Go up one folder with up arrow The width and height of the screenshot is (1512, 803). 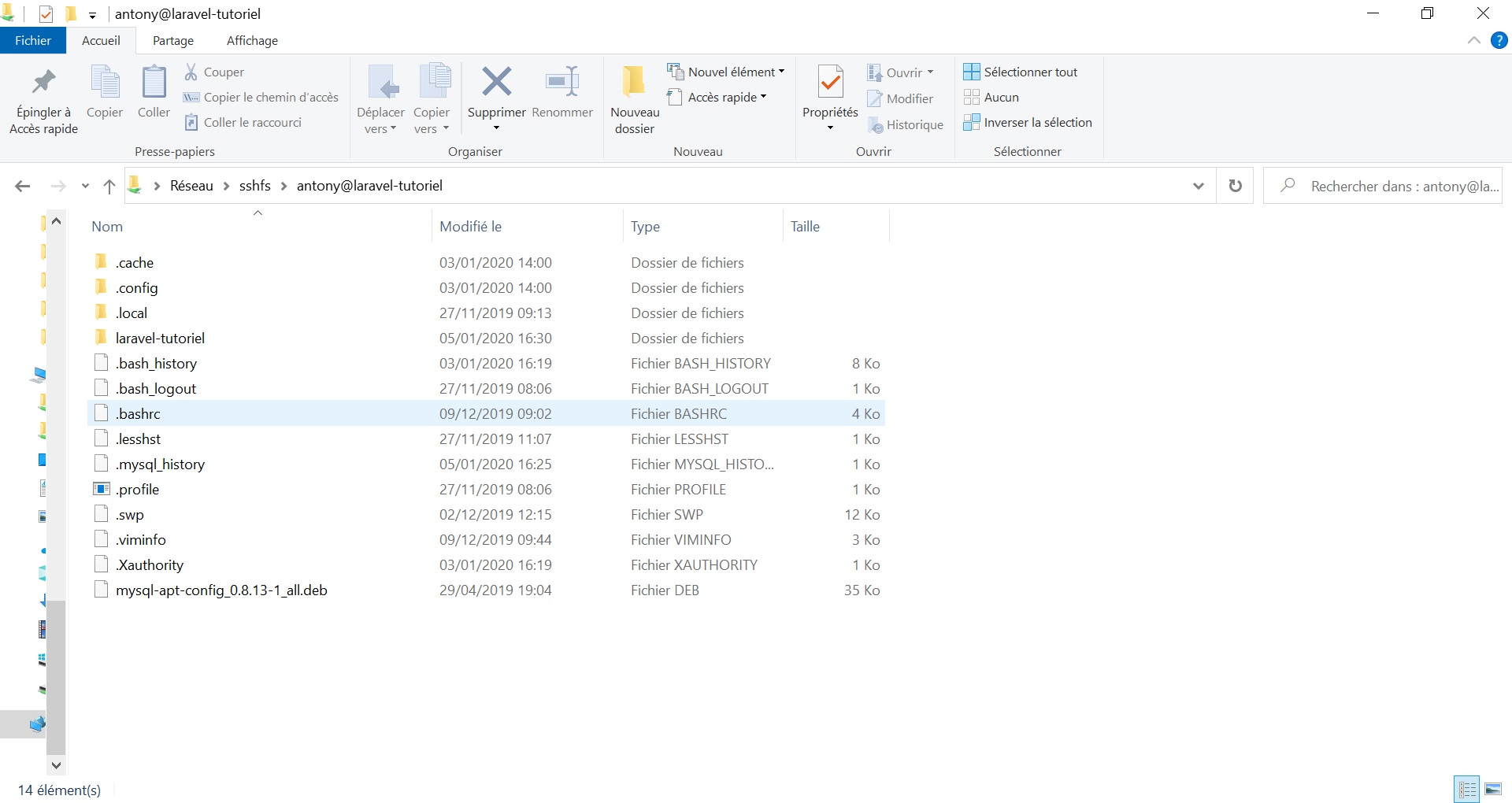pos(109,186)
